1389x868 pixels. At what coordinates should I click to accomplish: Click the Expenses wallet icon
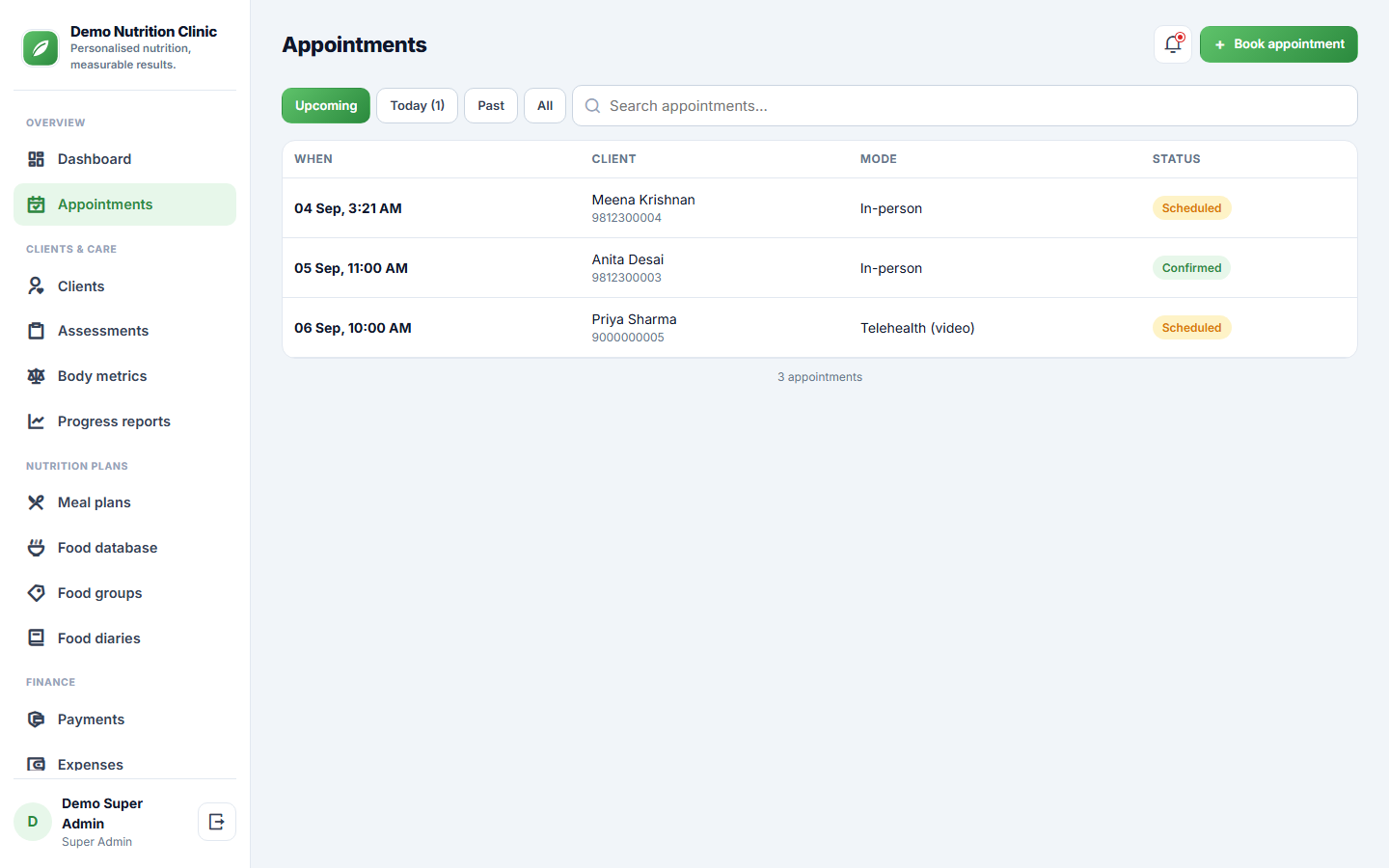pos(36,765)
